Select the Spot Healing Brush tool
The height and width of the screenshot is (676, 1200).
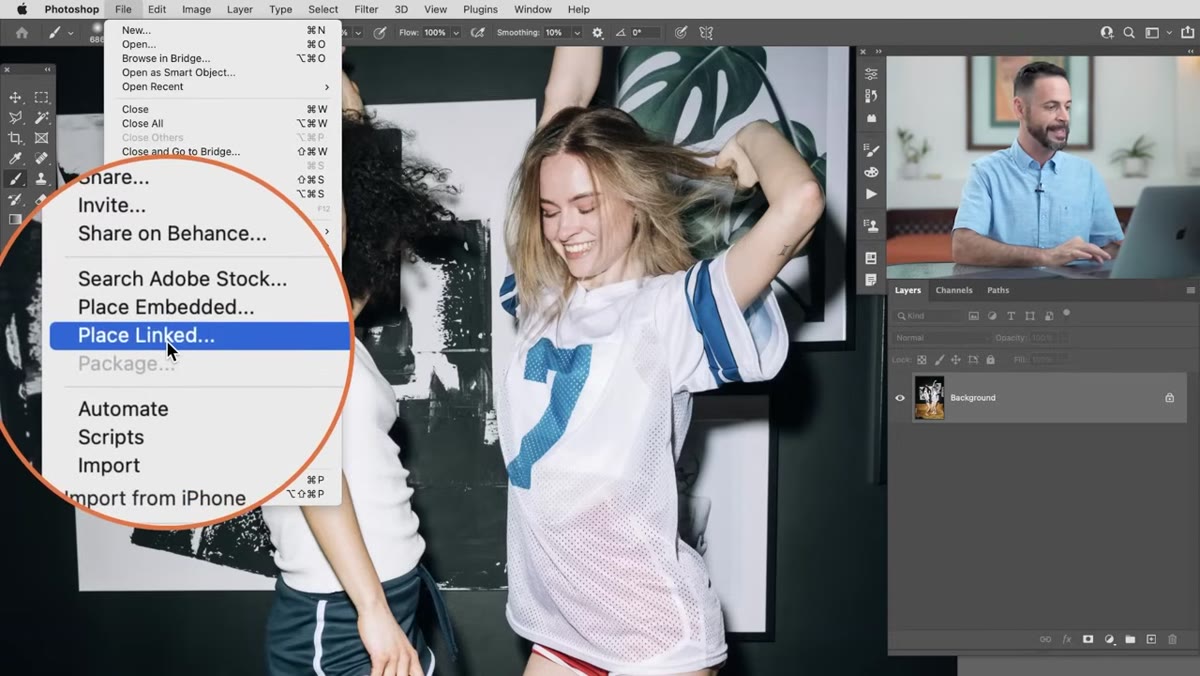41,158
